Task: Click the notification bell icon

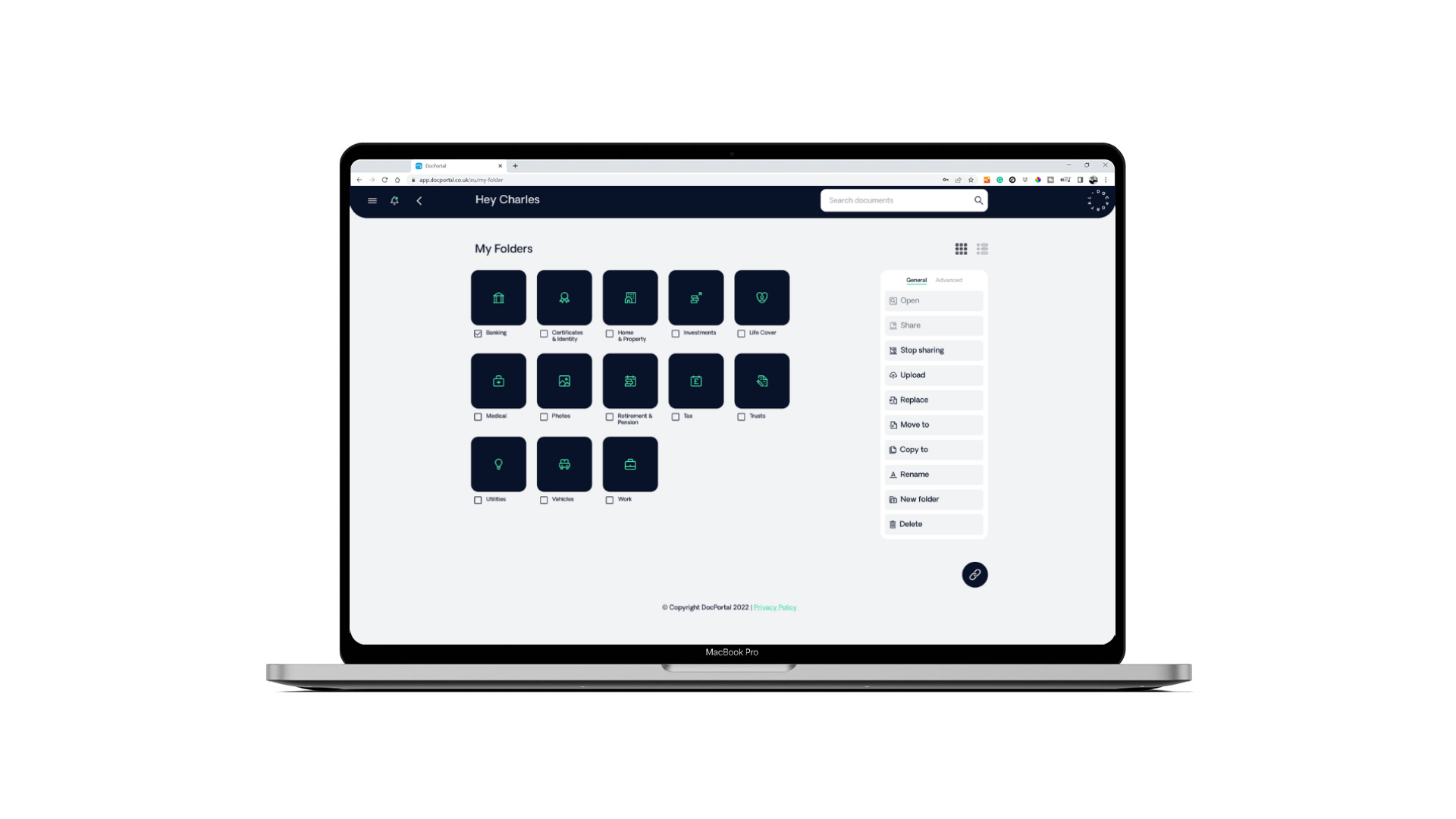Action: click(x=394, y=200)
